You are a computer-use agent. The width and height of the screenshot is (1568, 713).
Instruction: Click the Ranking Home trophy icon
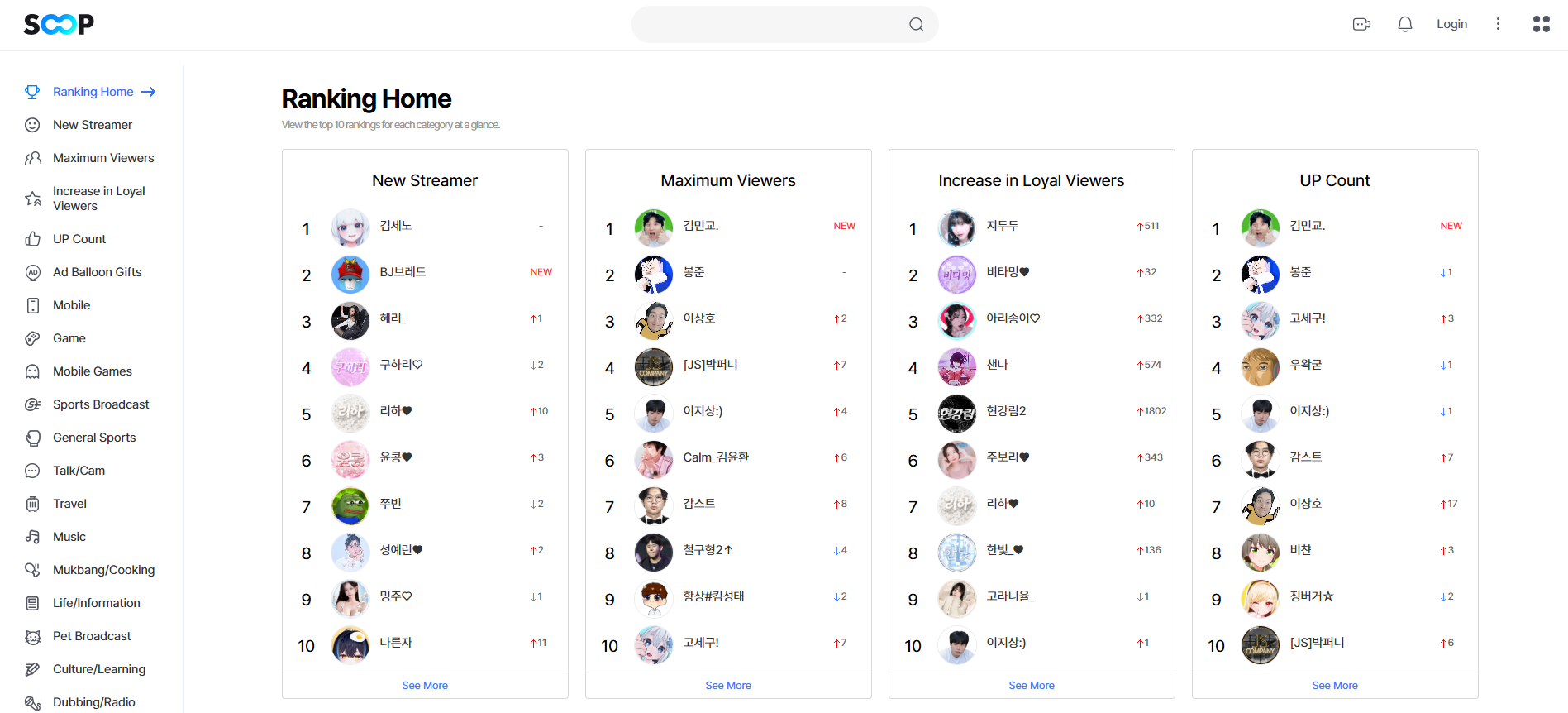pos(32,92)
